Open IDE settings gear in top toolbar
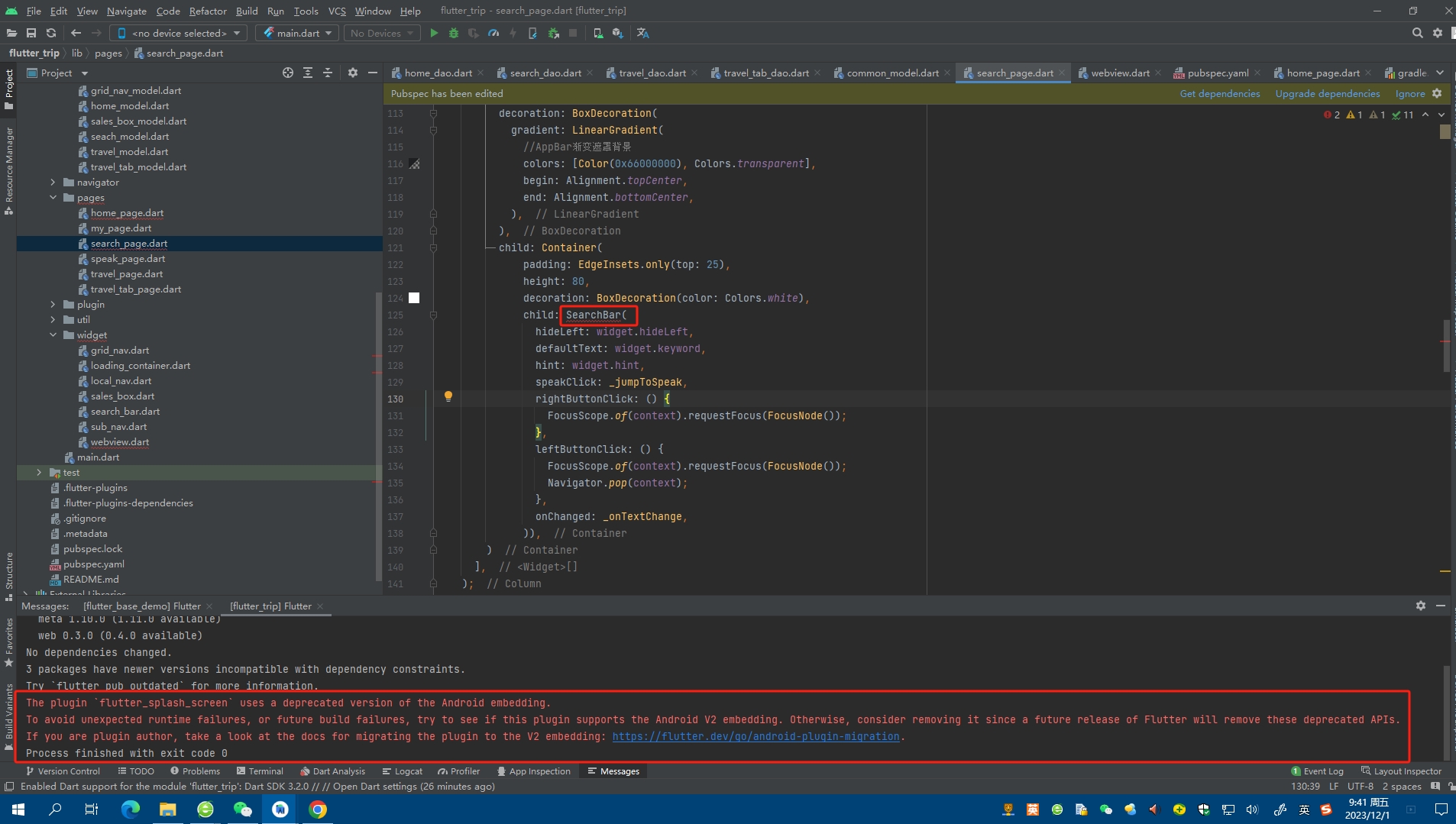1456x824 pixels. tap(1438, 33)
